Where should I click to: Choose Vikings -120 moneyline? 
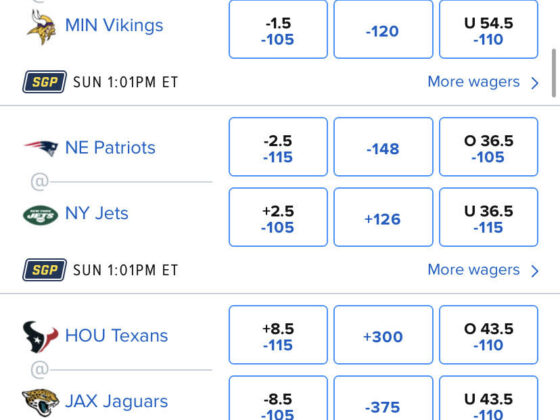tap(383, 29)
